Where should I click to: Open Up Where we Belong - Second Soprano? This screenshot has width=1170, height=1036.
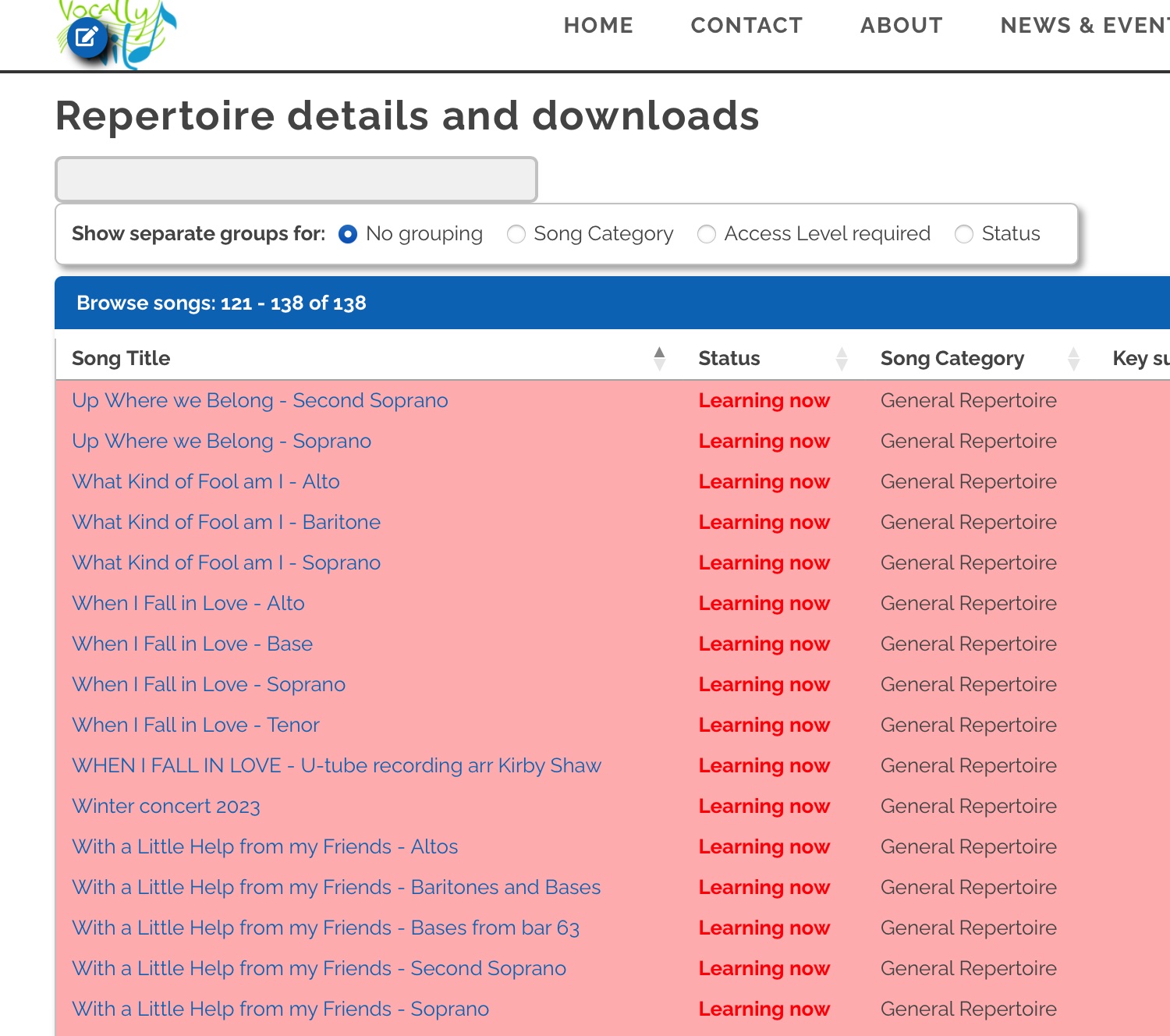[260, 400]
